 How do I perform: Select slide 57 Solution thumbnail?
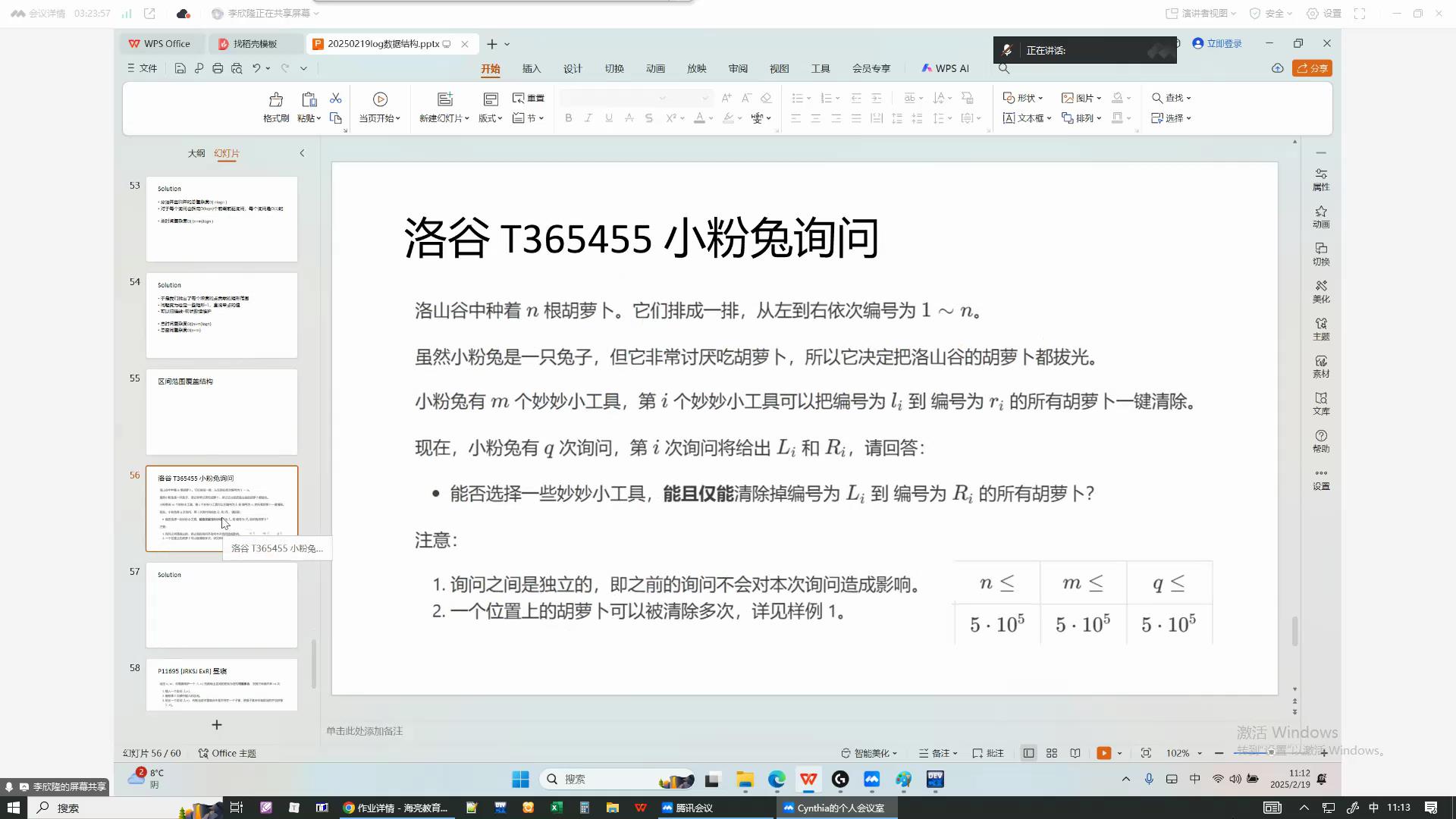tap(221, 605)
